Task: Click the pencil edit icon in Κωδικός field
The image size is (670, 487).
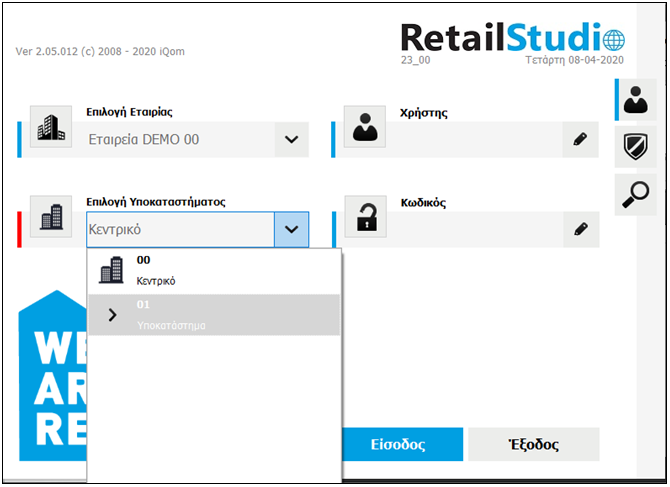Action: coord(580,229)
